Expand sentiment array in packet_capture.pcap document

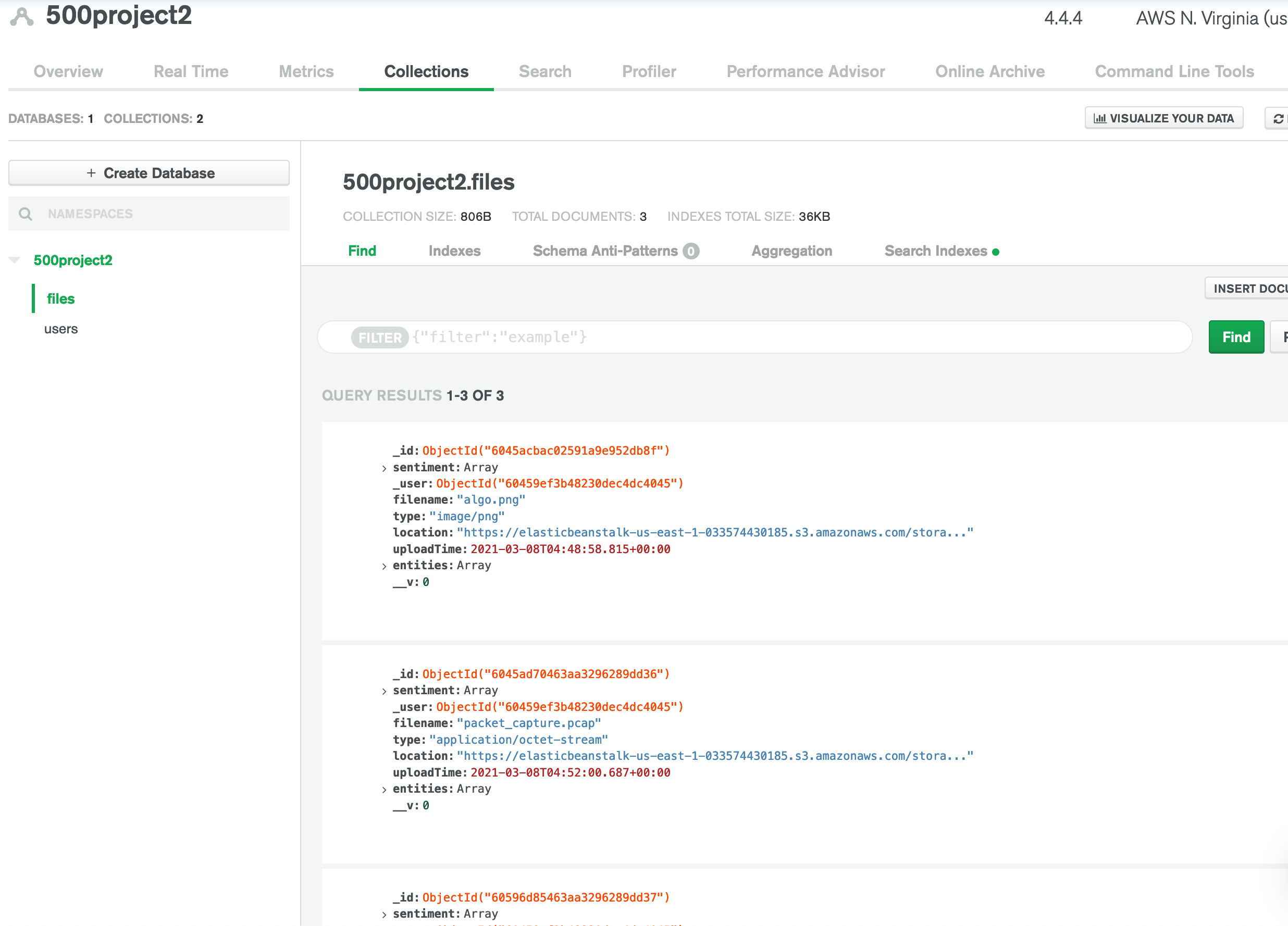(x=385, y=692)
